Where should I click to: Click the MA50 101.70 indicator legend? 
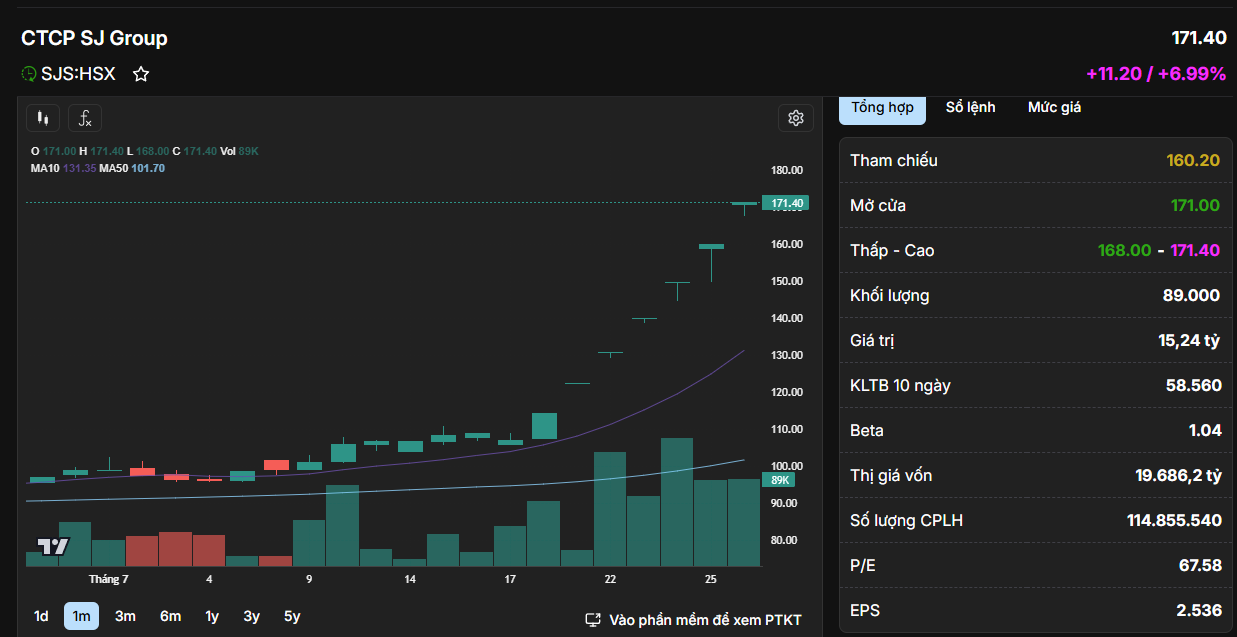pos(132,168)
